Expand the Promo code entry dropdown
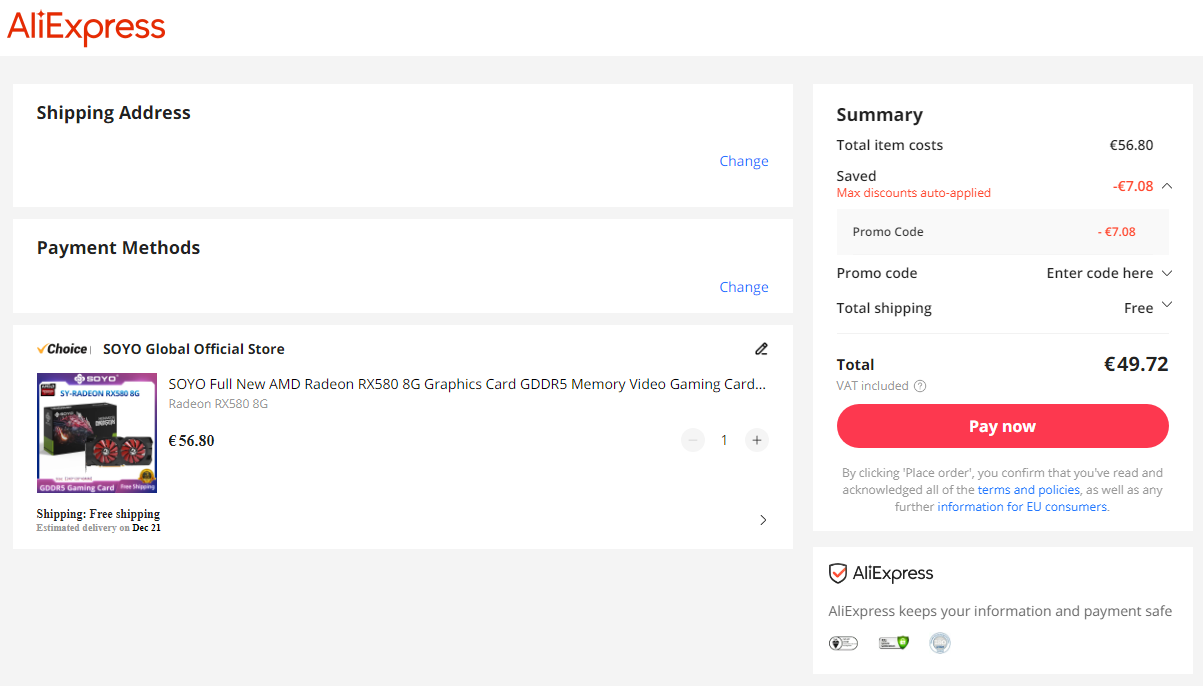Screen dimensions: 1203x686 point(1167,273)
